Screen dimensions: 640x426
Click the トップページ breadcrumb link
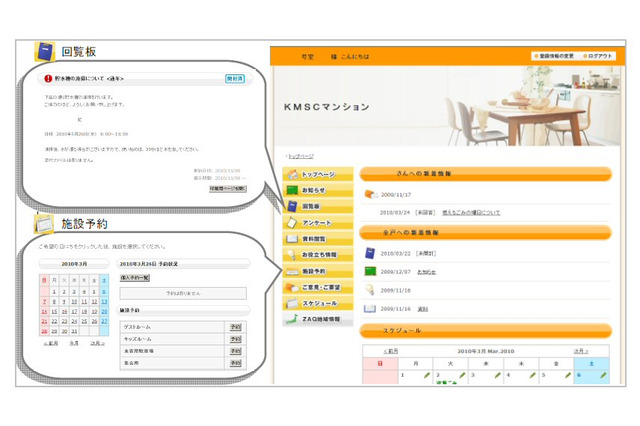[301, 156]
